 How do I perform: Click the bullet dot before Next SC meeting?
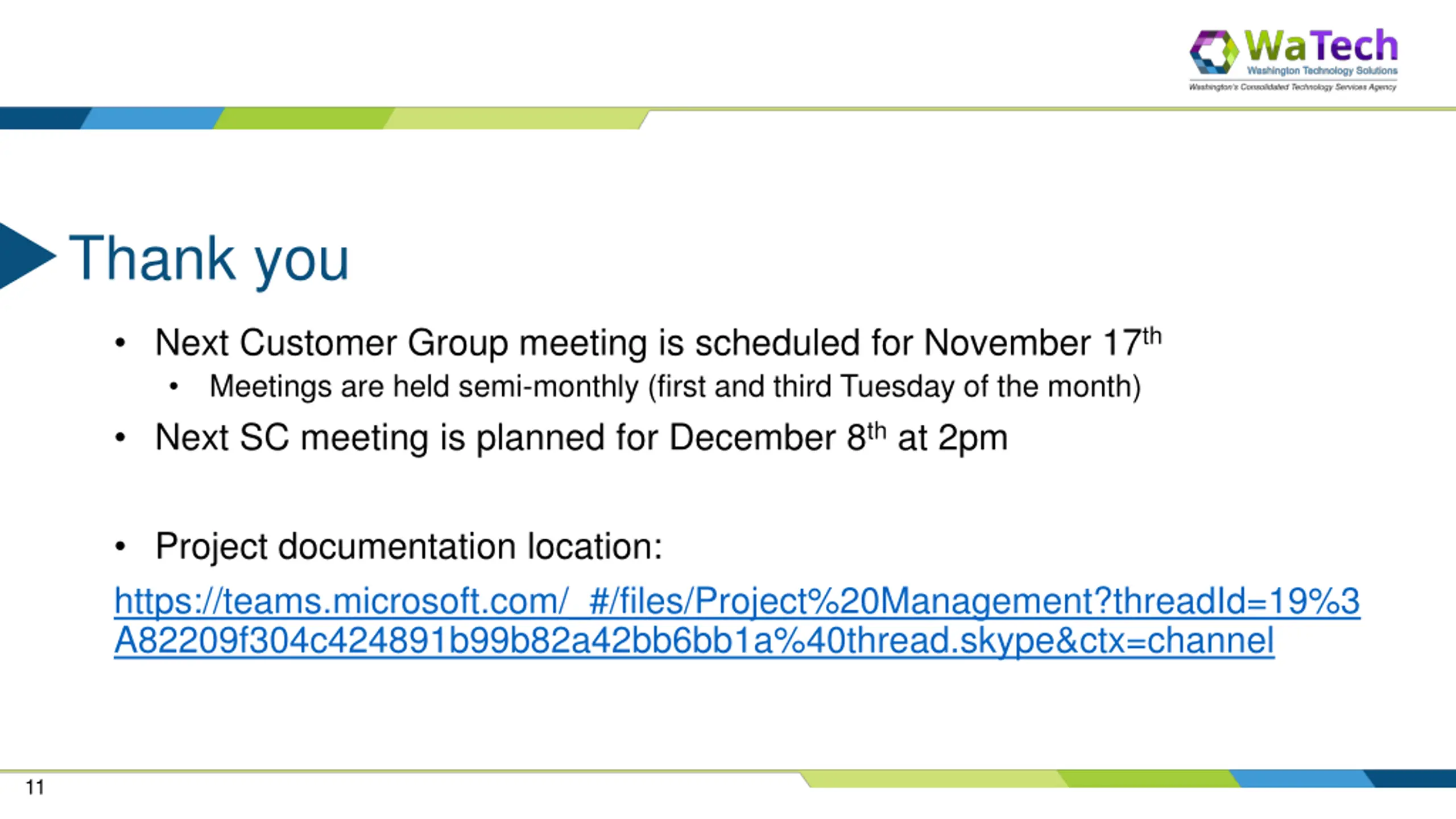pos(120,437)
